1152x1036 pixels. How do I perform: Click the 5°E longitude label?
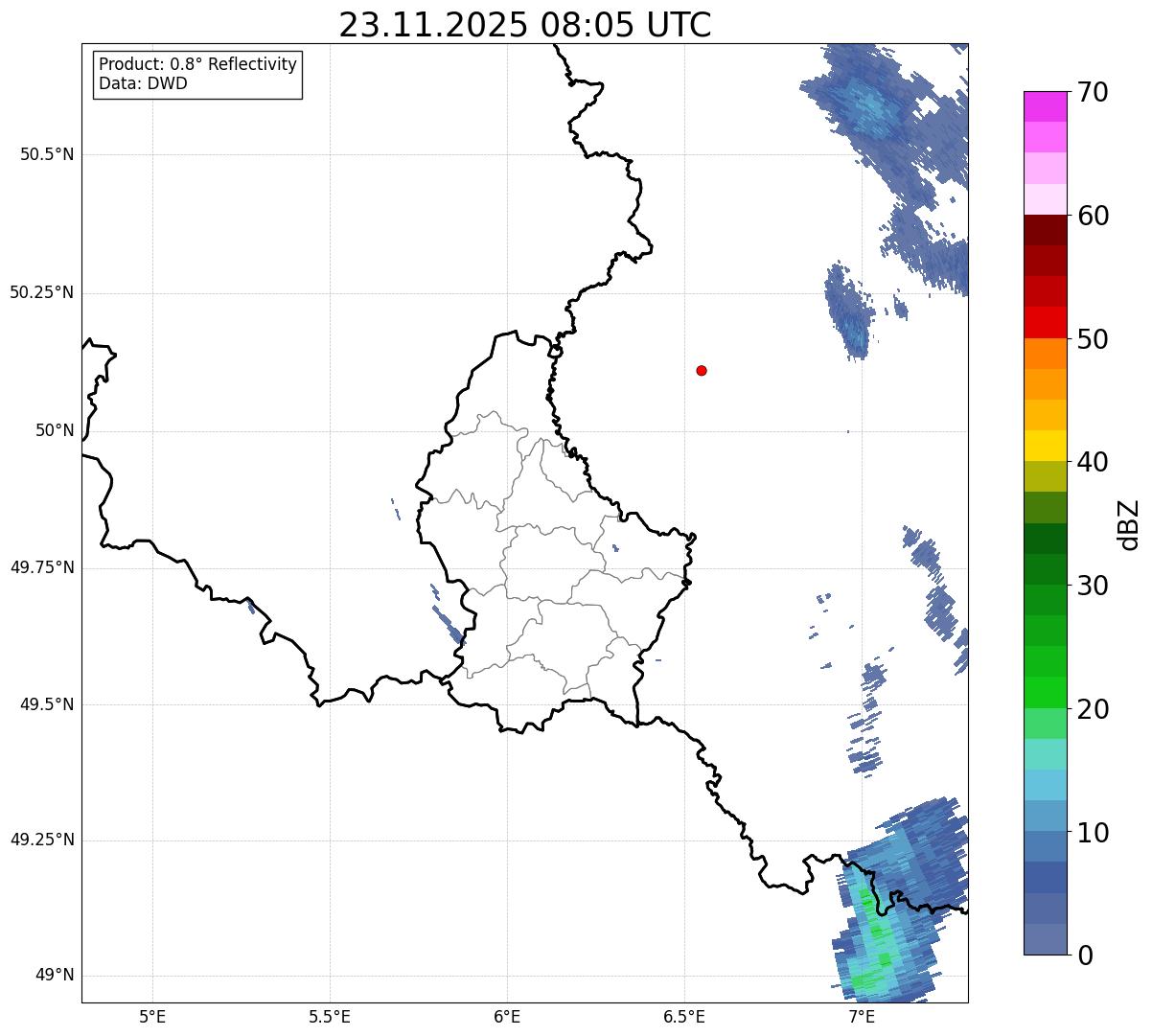click(x=152, y=1016)
